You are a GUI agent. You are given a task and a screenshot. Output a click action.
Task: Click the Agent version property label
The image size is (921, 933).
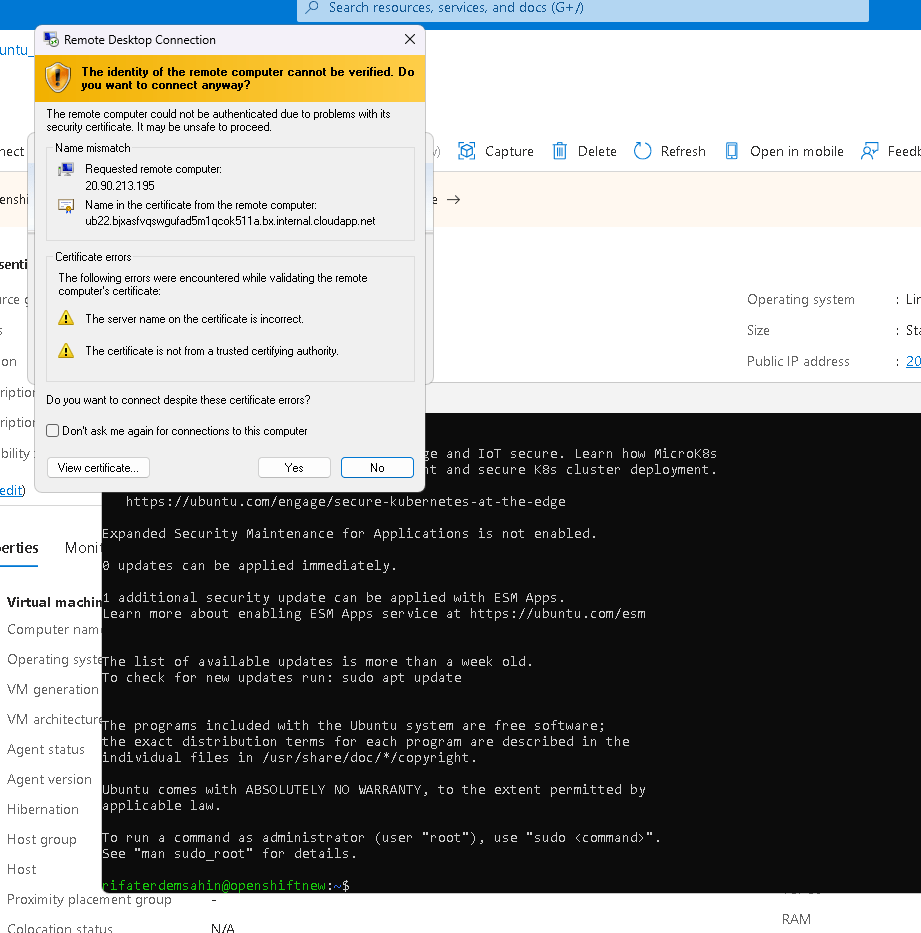(49, 779)
